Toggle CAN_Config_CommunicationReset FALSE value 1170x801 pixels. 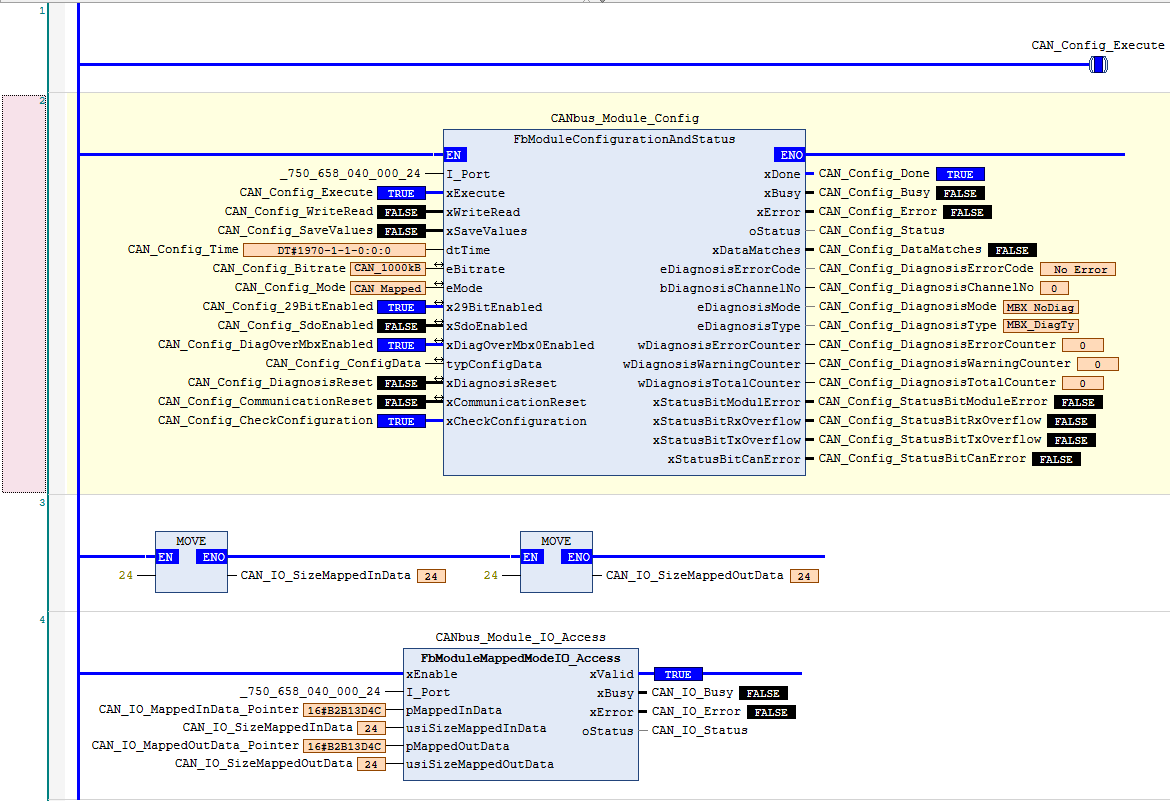coord(401,402)
